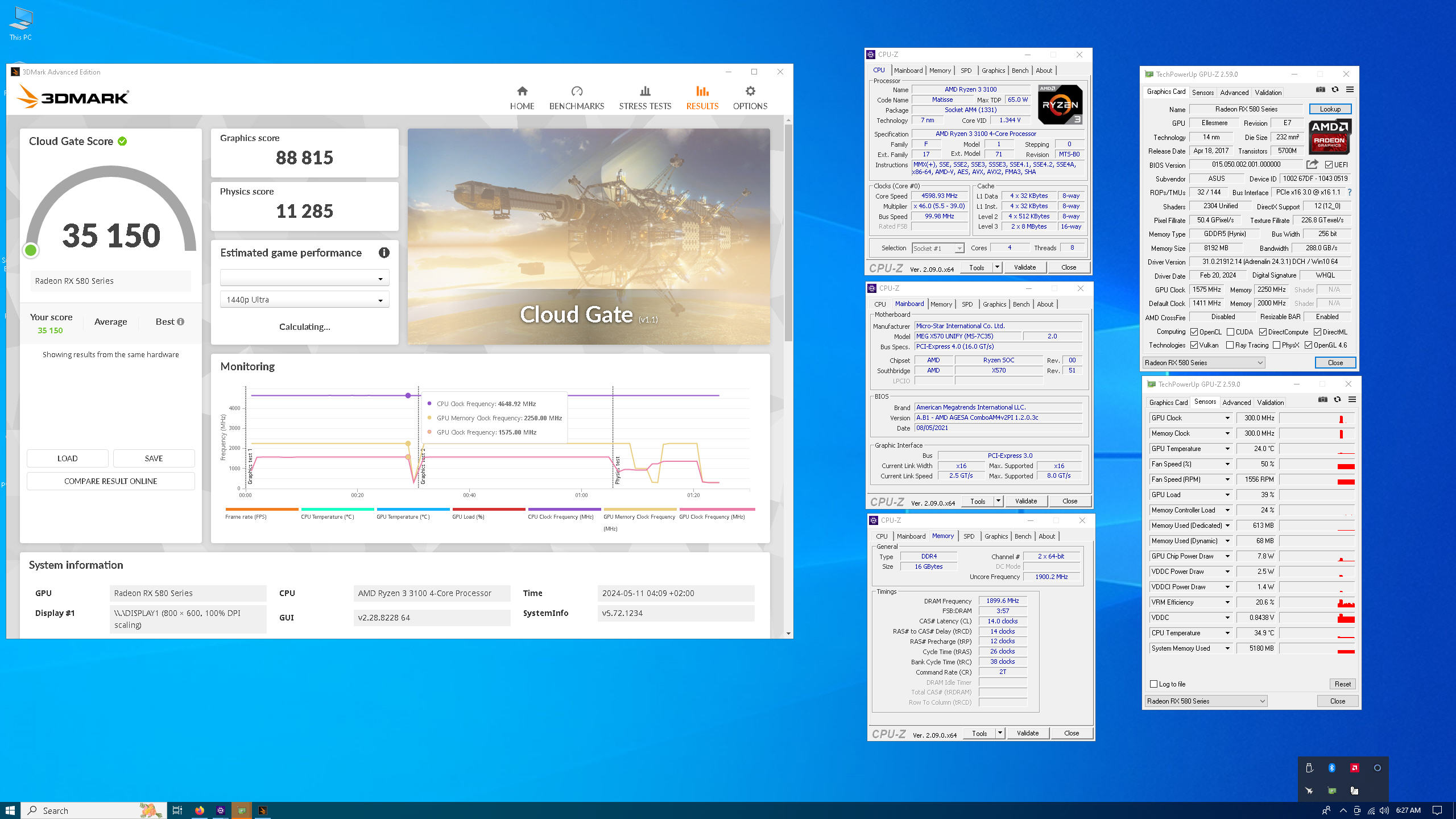Toggle the DirectML checkbox in GPU-Z
Viewport: 1456px width, 819px height.
pos(1317,332)
